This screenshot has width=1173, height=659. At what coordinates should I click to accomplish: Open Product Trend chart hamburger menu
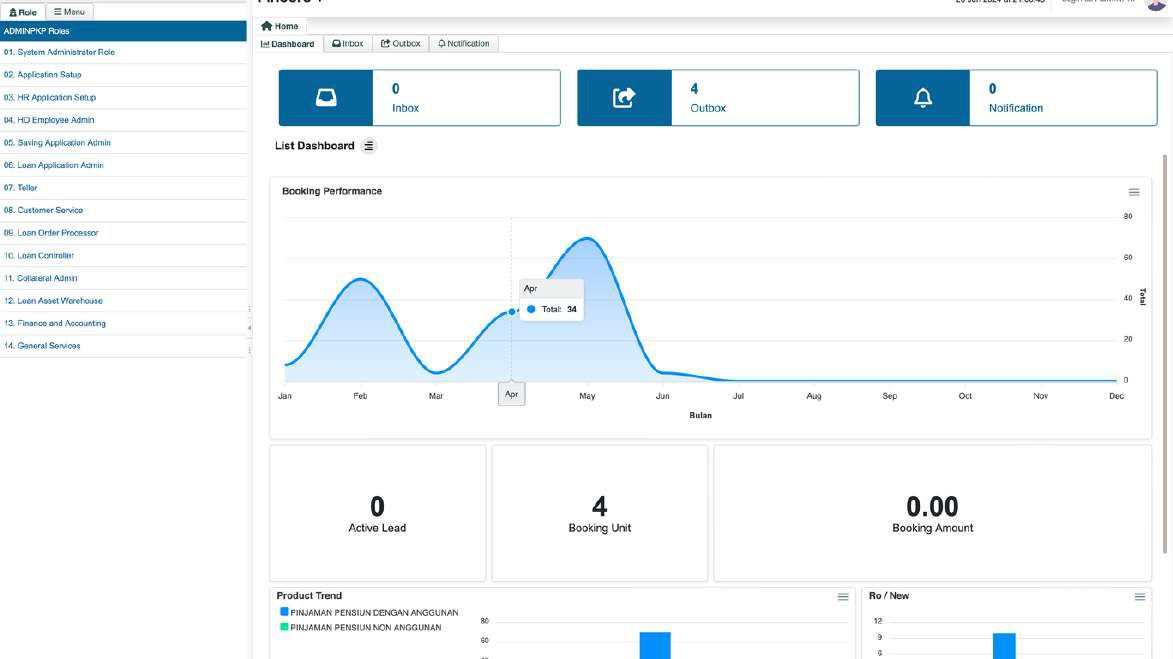click(x=843, y=597)
